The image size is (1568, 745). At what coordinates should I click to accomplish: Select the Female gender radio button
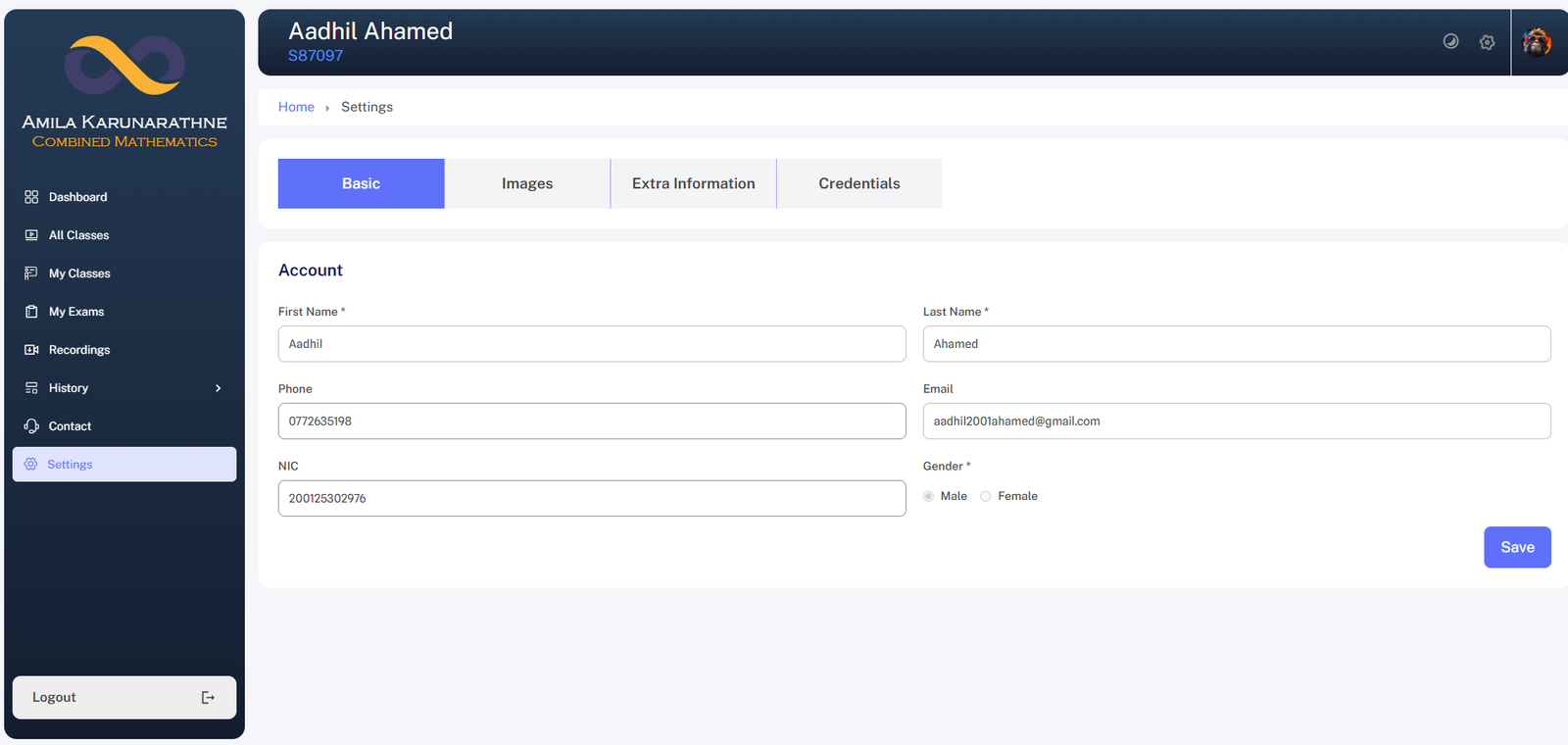tap(986, 496)
